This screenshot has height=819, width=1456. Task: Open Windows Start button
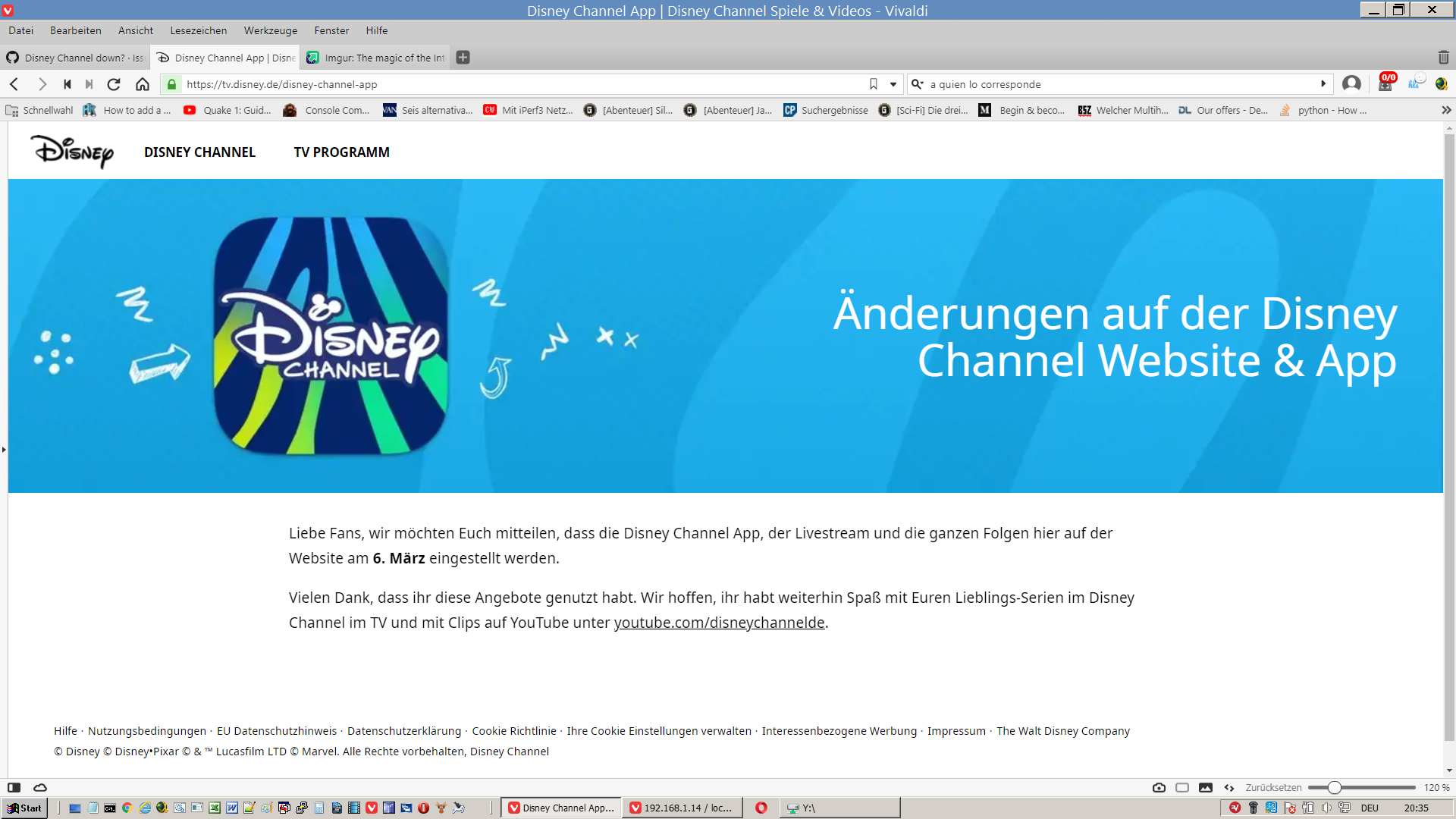point(24,808)
